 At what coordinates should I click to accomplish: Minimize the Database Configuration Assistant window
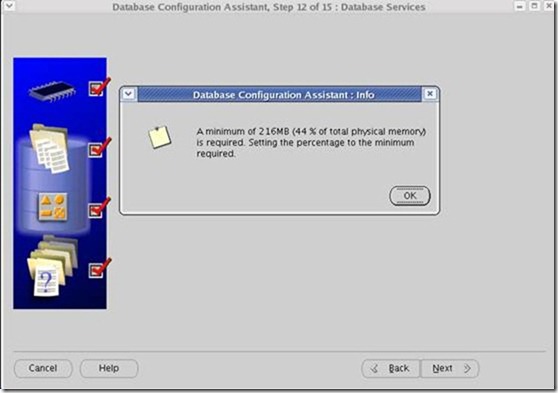coord(520,6)
